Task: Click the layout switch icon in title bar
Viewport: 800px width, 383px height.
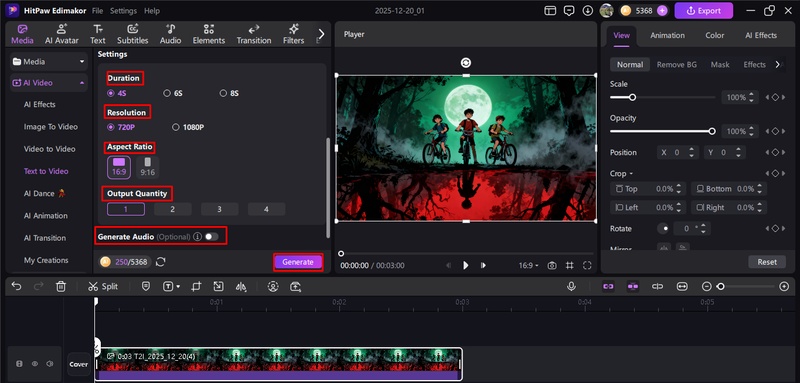Action: pos(550,11)
